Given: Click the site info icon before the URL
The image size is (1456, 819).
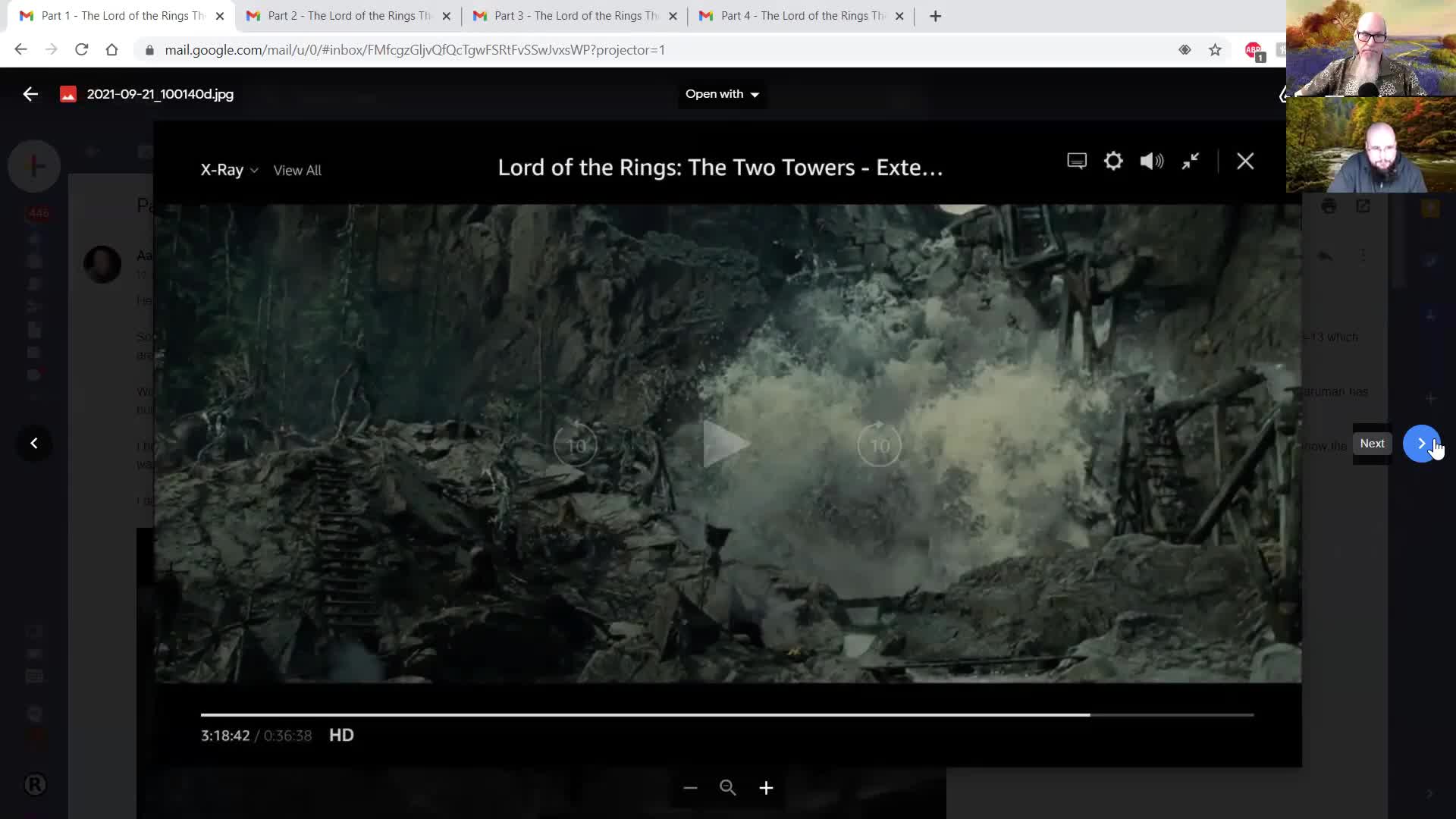Looking at the screenshot, I should tap(149, 50).
